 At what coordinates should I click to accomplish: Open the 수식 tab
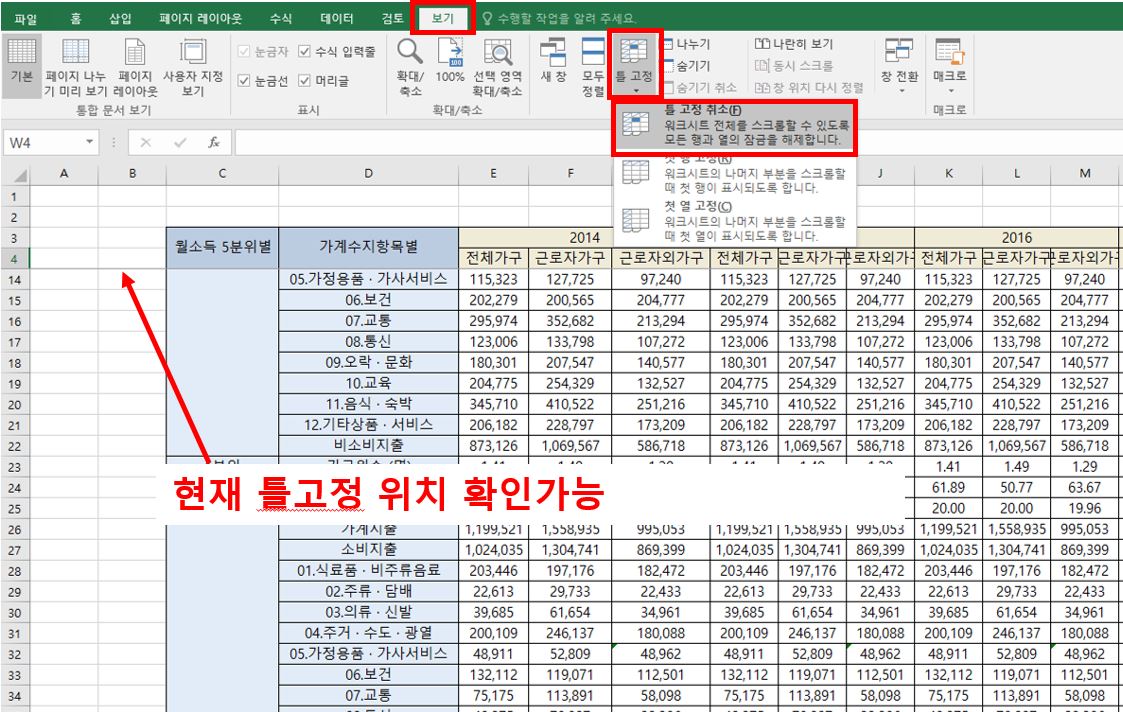coord(281,19)
